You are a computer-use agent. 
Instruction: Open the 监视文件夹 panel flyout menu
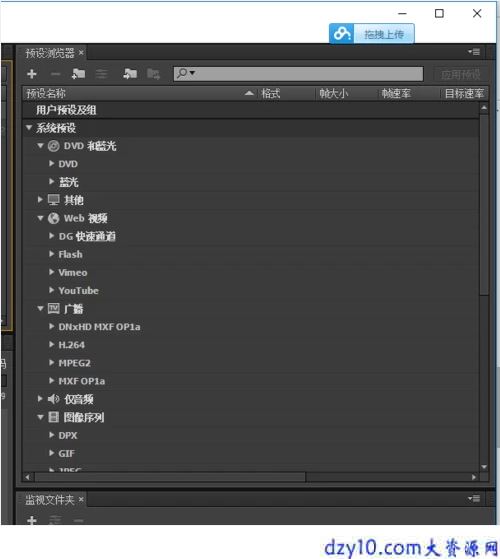pyautogui.click(x=474, y=498)
